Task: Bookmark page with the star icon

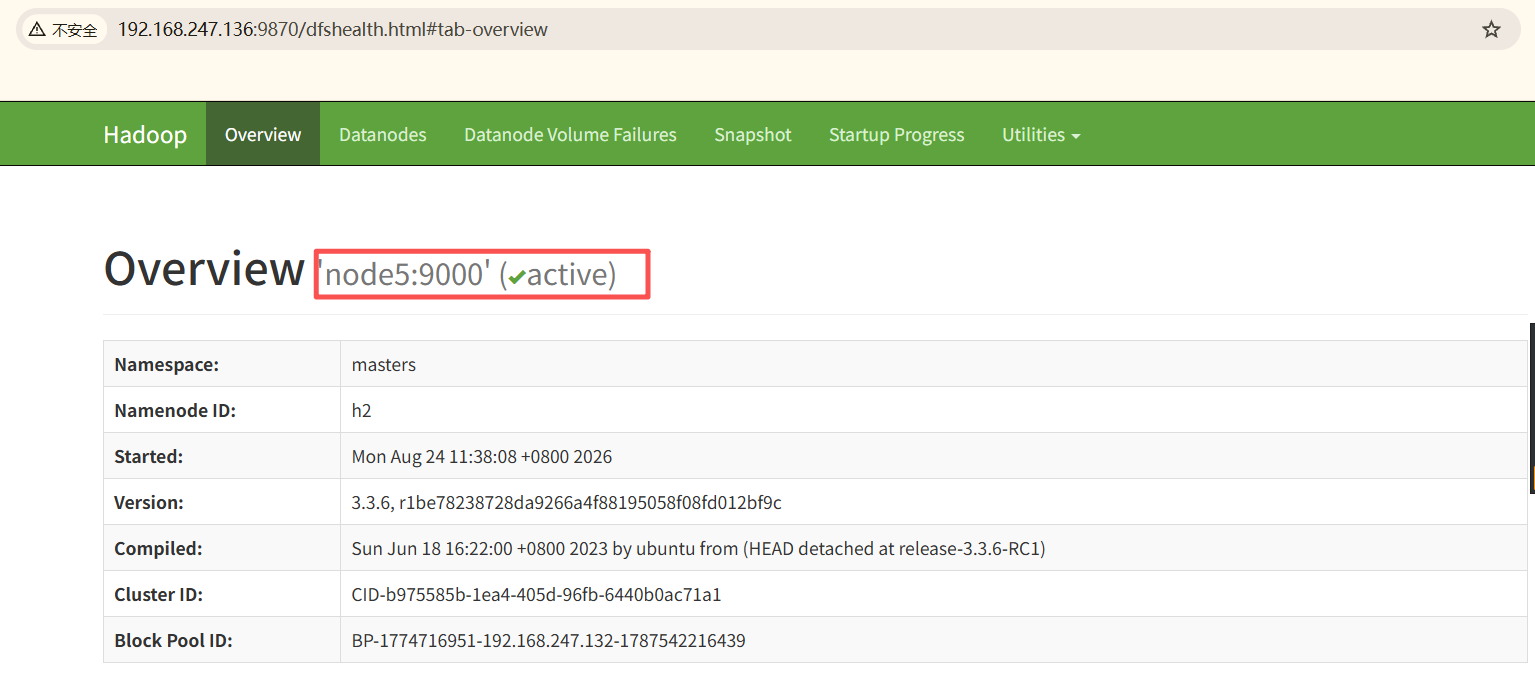Action: click(1491, 29)
